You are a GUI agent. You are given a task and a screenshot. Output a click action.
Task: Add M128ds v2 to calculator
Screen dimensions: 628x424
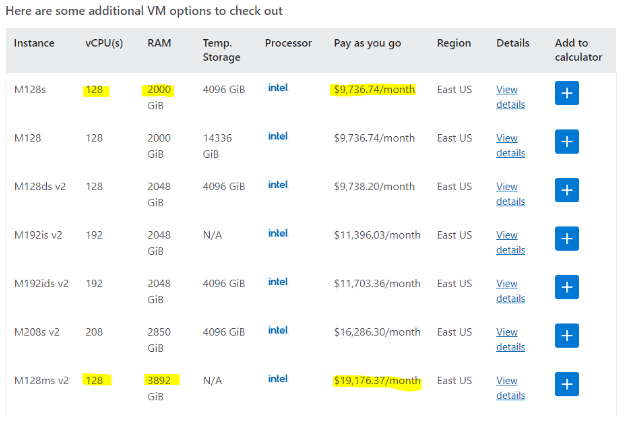pyautogui.click(x=566, y=190)
